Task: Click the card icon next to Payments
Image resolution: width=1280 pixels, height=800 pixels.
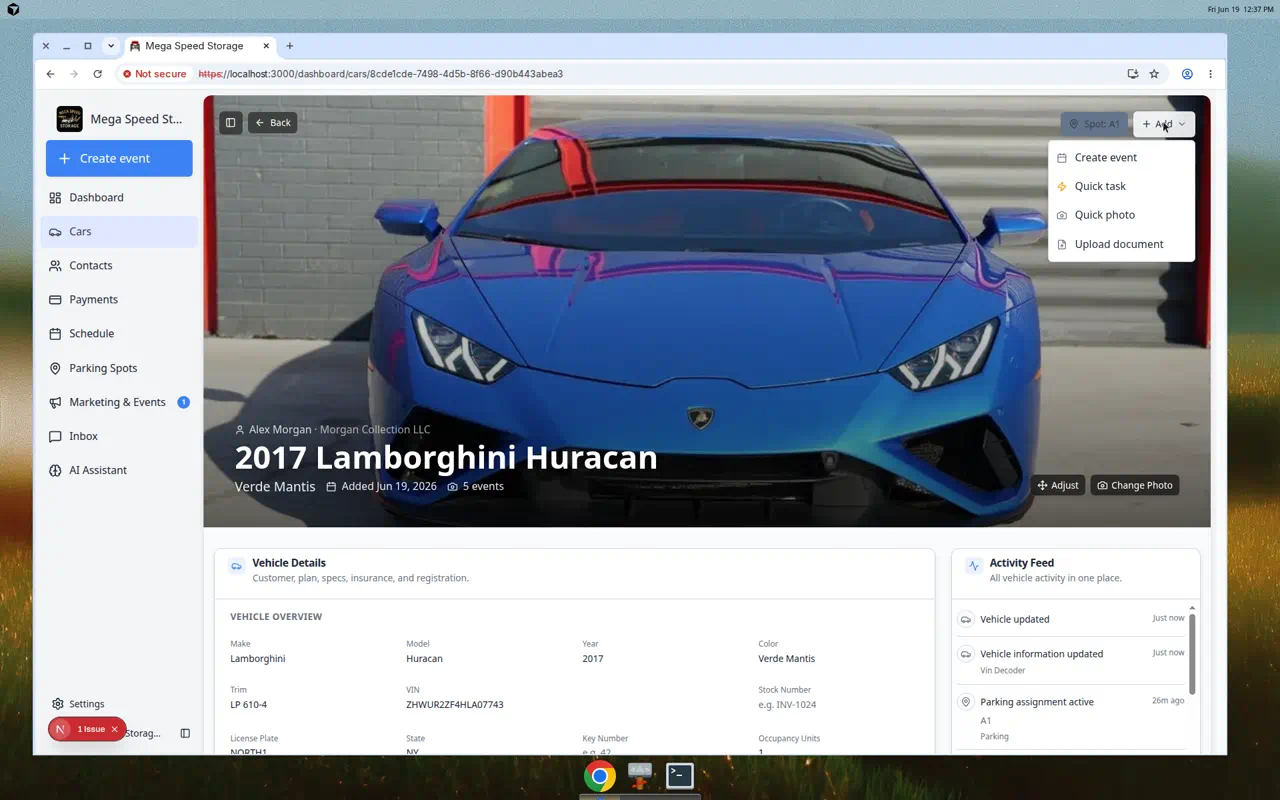Action: (55, 299)
